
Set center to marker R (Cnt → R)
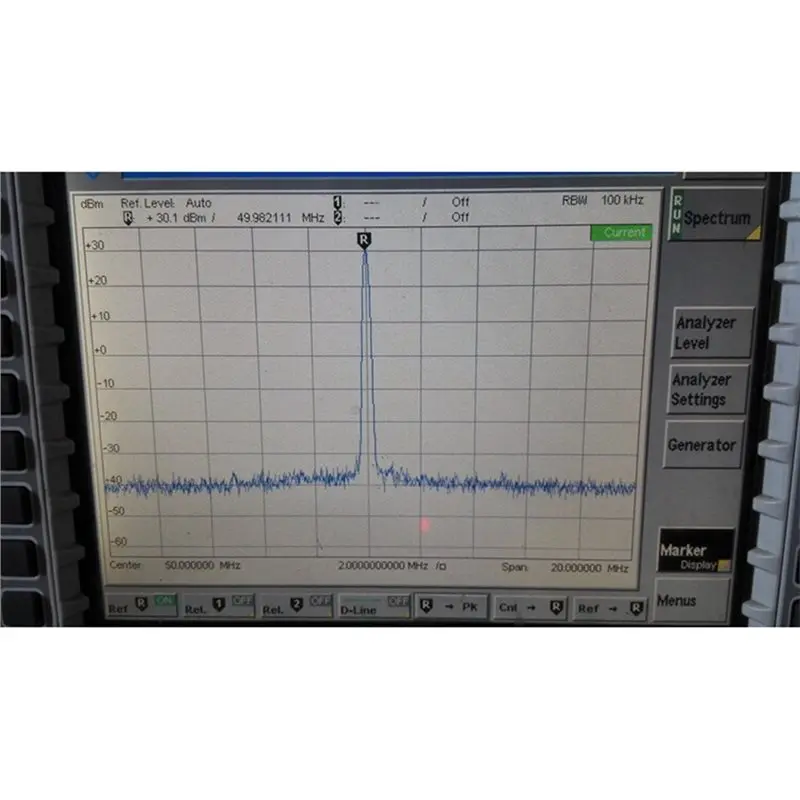[x=530, y=608]
